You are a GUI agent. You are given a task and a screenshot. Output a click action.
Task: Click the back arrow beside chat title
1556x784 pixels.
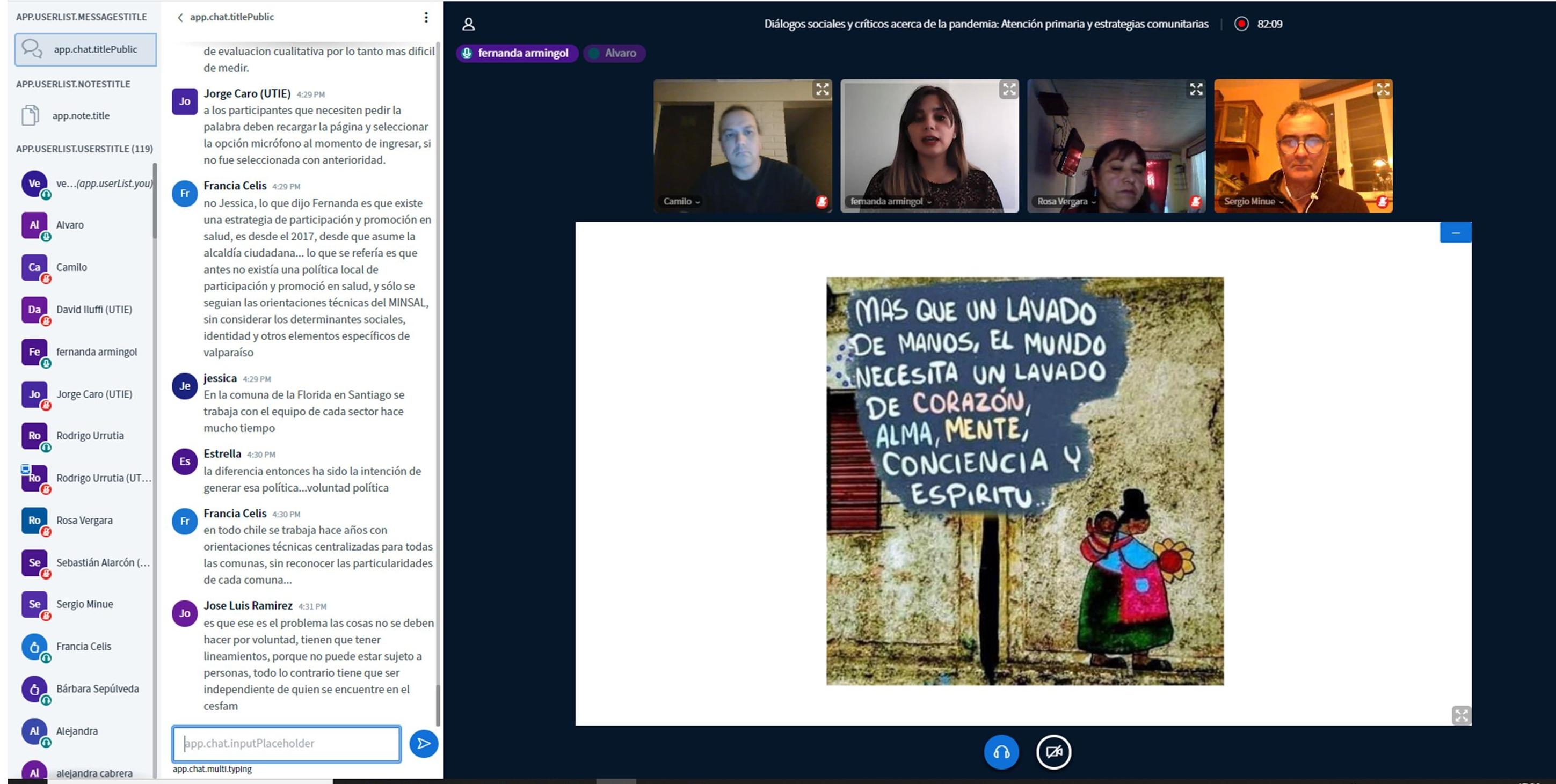[x=180, y=18]
